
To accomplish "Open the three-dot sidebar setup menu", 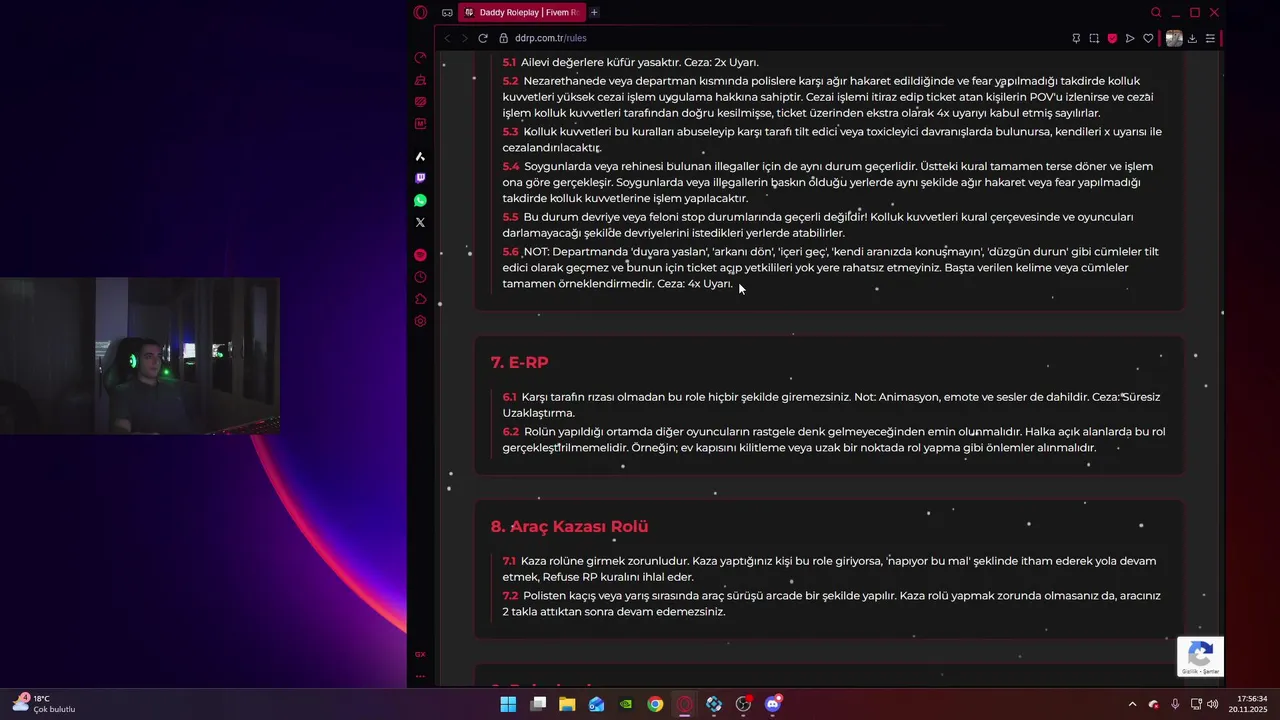I will click(x=420, y=676).
